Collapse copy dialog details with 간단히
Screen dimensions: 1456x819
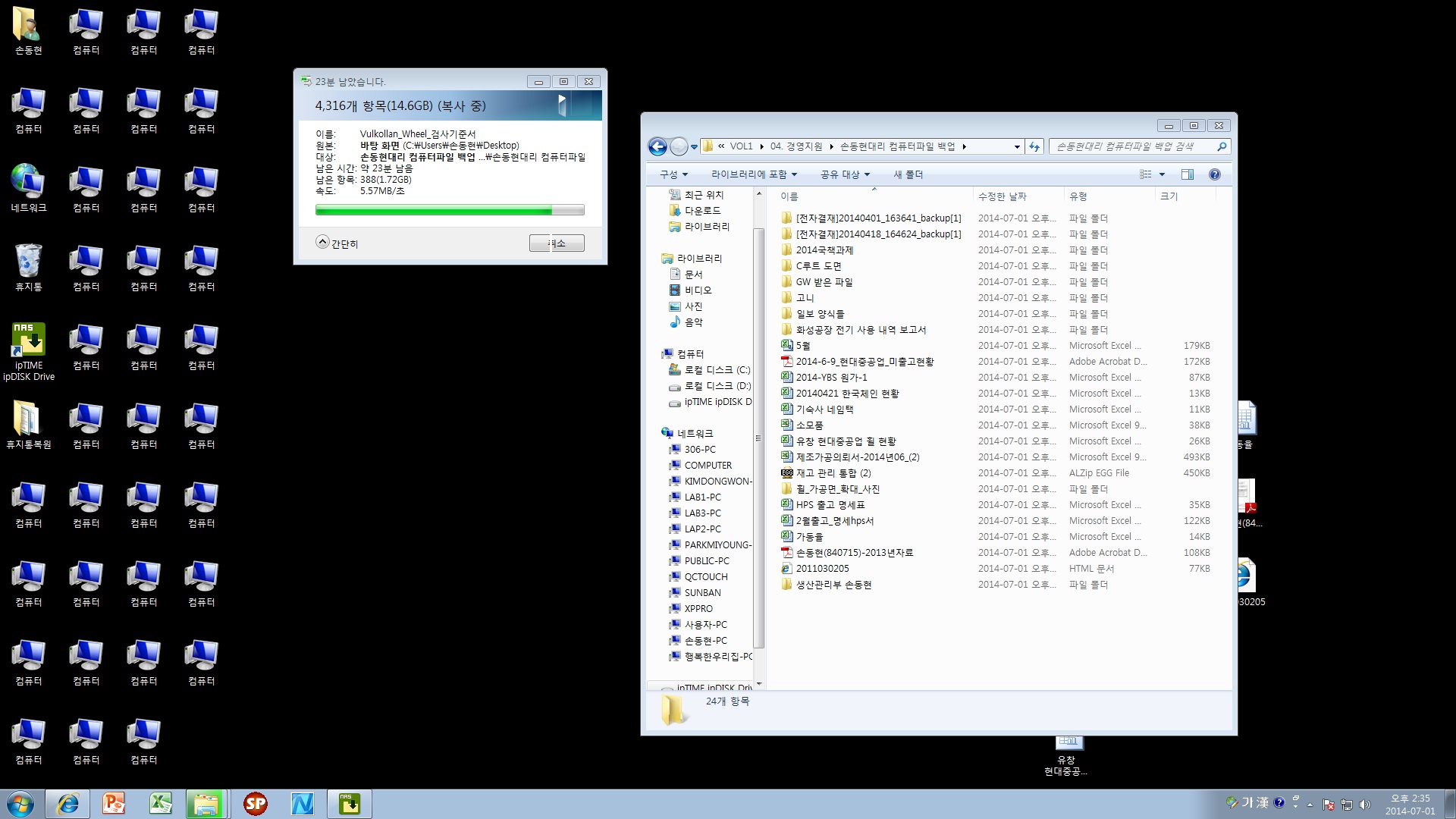337,243
